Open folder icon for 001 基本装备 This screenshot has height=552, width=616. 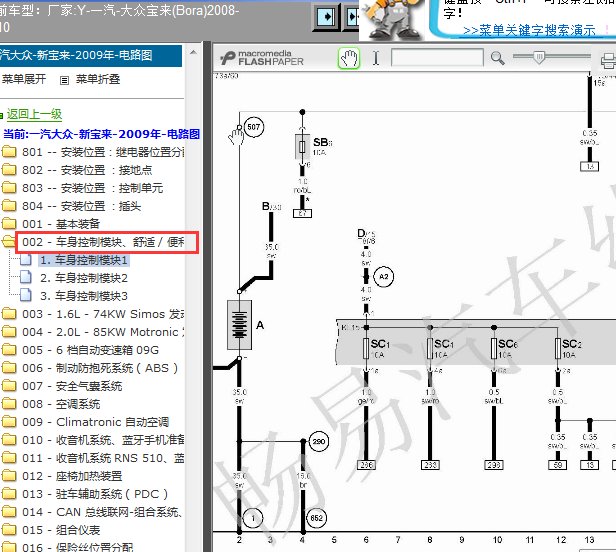click(9, 224)
